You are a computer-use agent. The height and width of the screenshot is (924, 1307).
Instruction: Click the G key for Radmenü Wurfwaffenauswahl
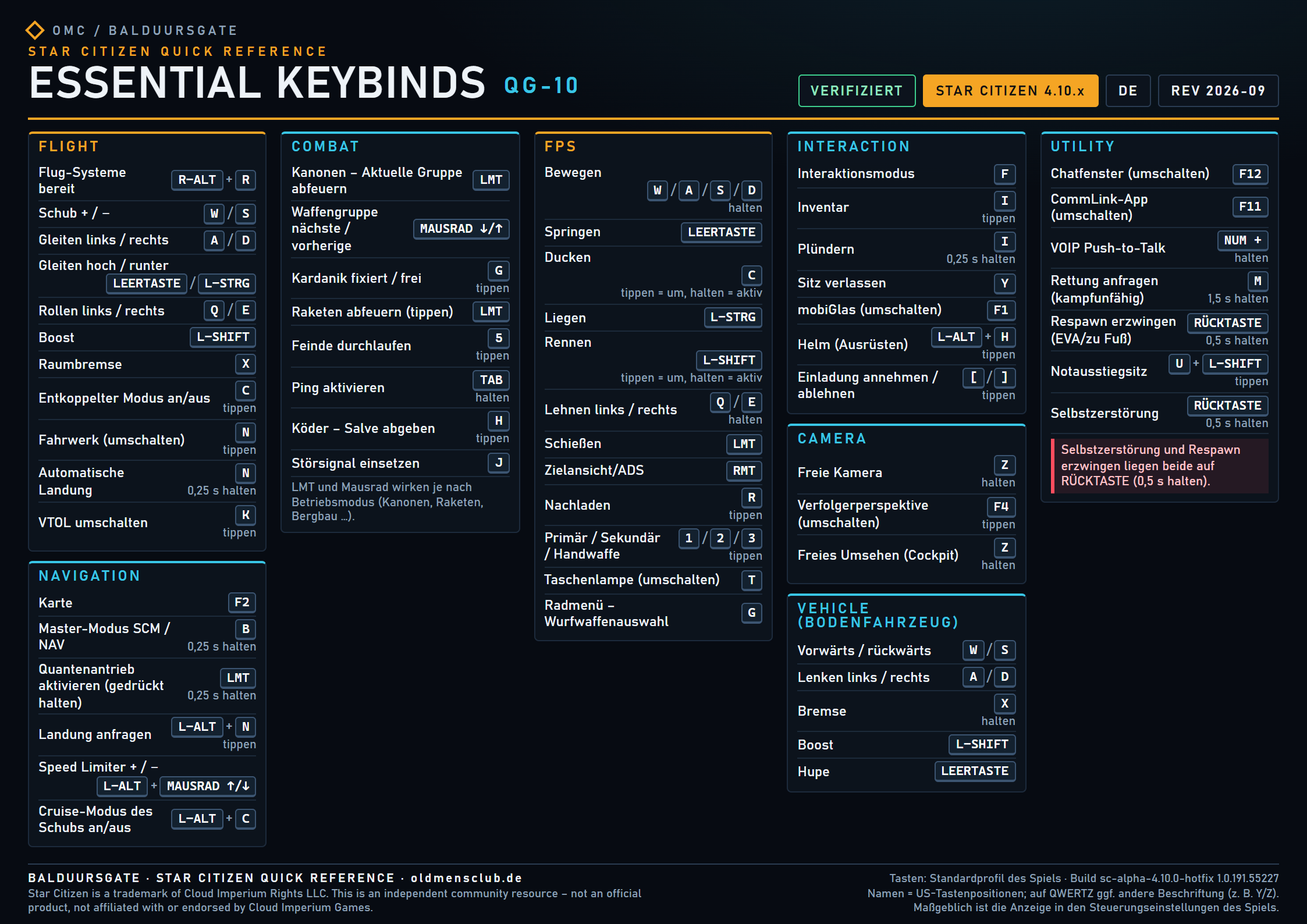point(752,613)
